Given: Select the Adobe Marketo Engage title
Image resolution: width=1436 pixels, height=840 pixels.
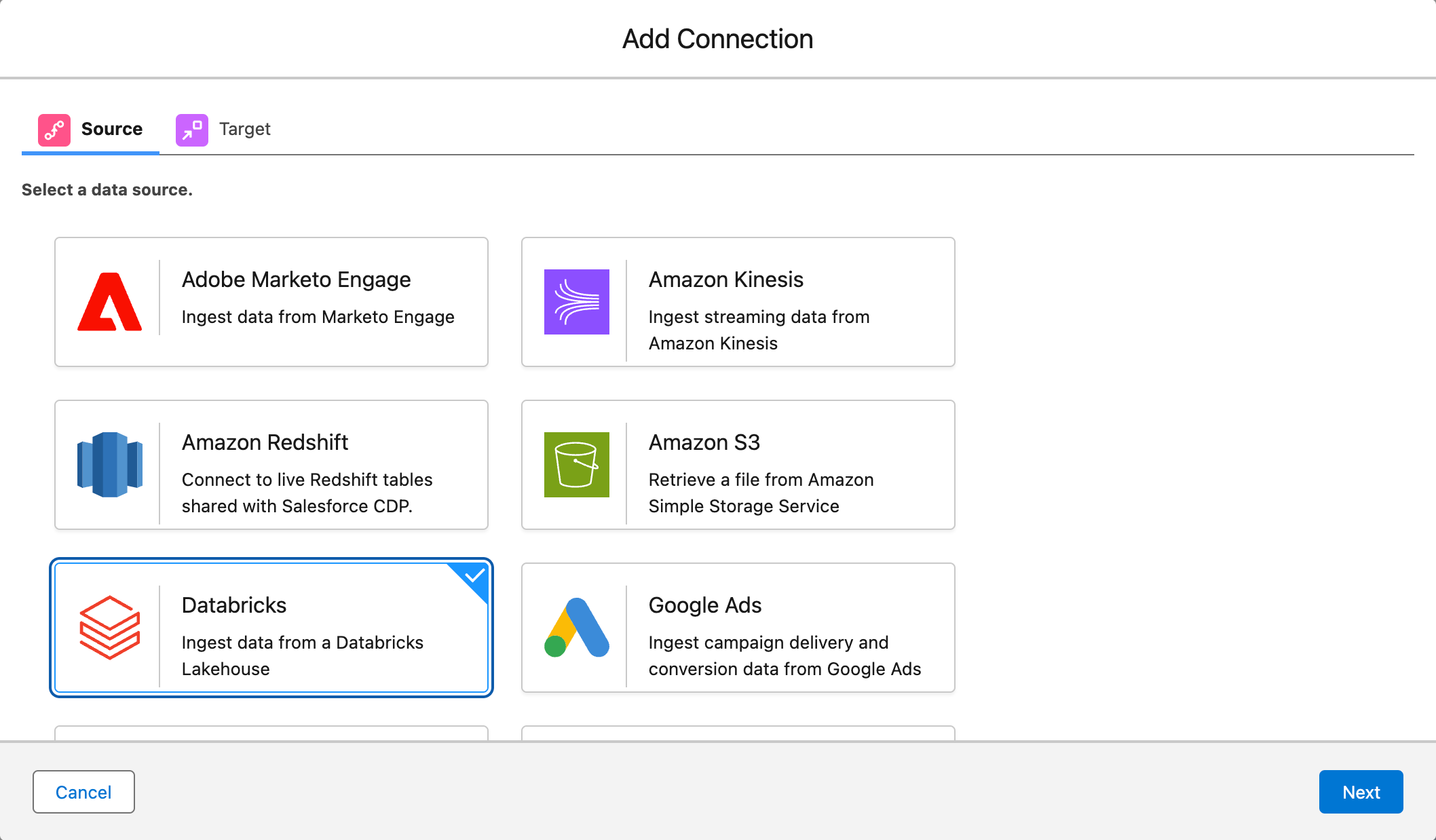Looking at the screenshot, I should [x=297, y=280].
